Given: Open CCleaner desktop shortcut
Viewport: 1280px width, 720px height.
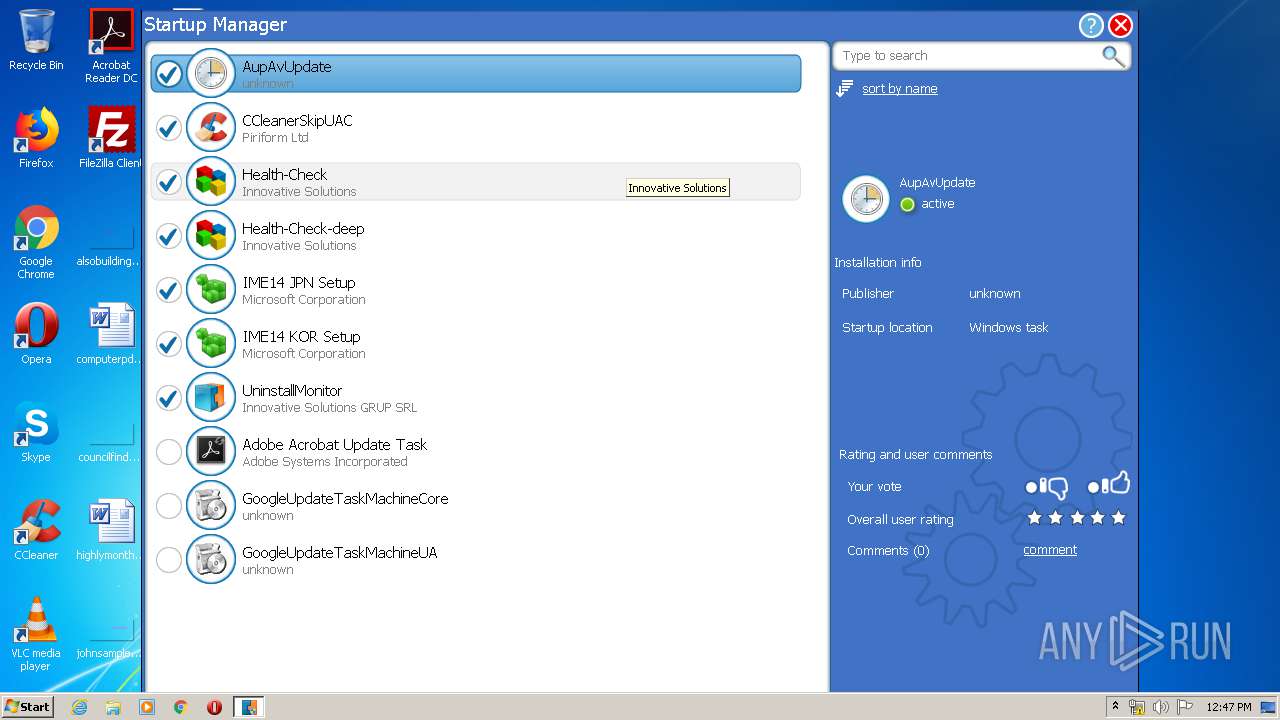Looking at the screenshot, I should 36,530.
